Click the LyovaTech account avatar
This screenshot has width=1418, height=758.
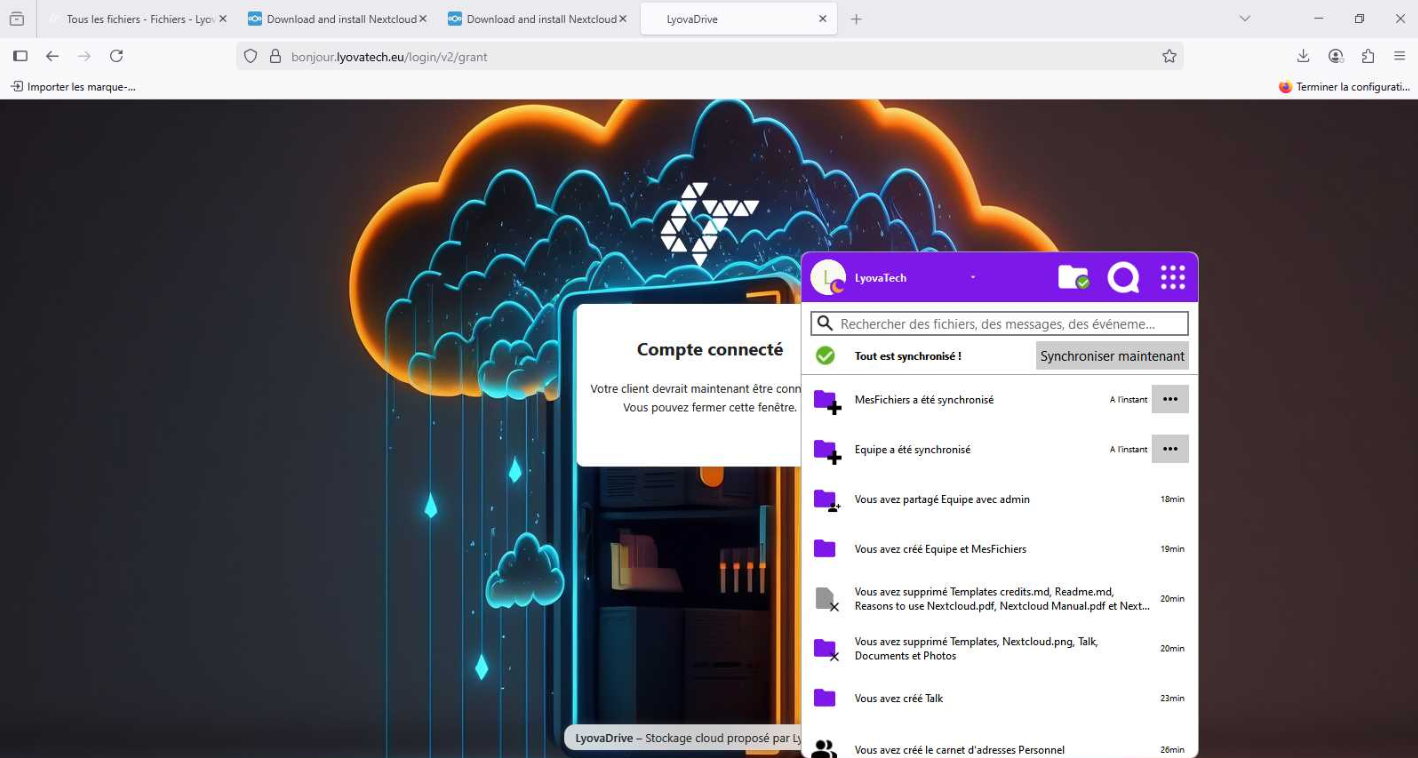point(828,277)
